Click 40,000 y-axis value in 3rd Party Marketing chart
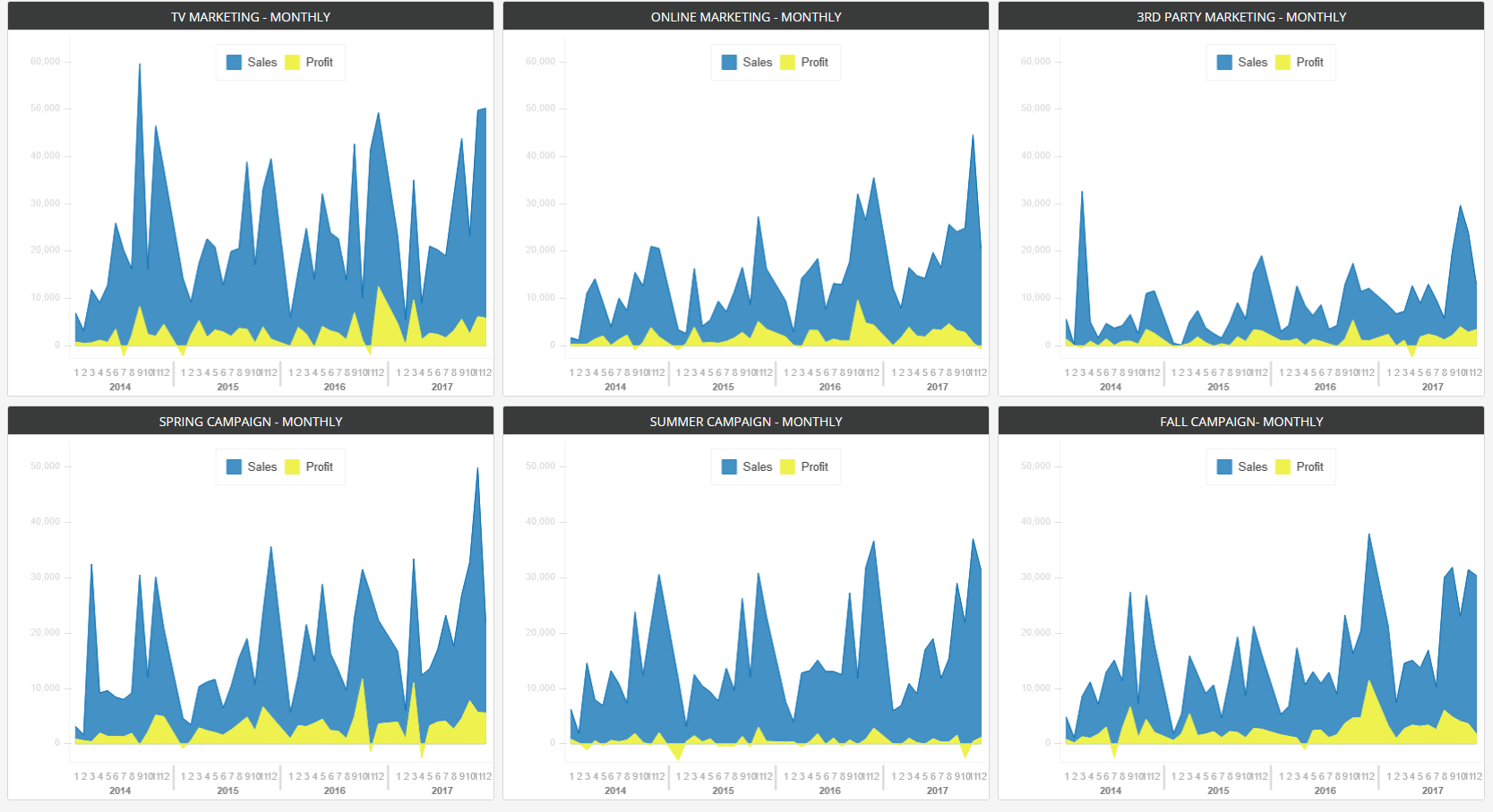This screenshot has height=812, width=1493. tap(1035, 156)
